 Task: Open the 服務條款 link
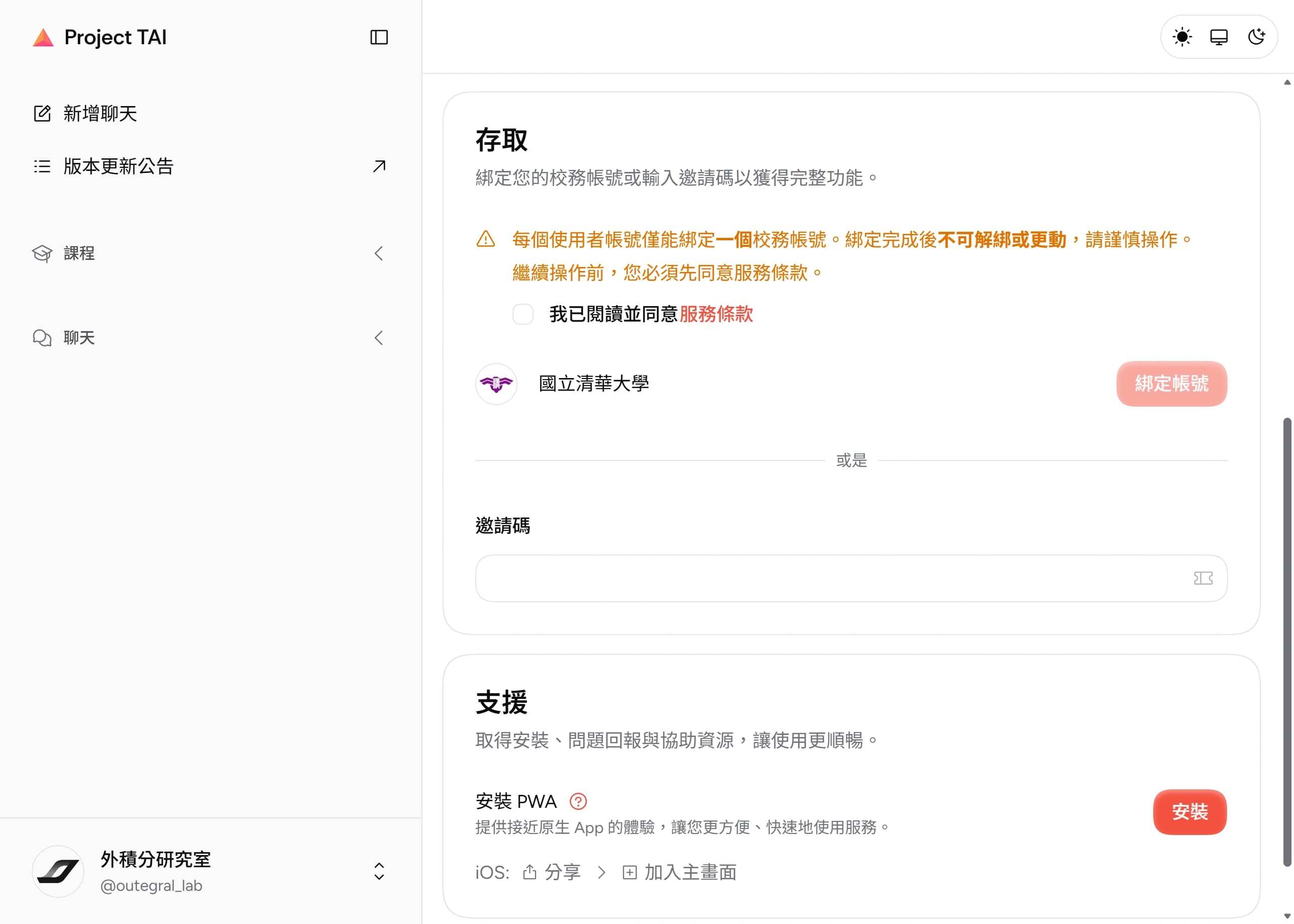point(716,314)
